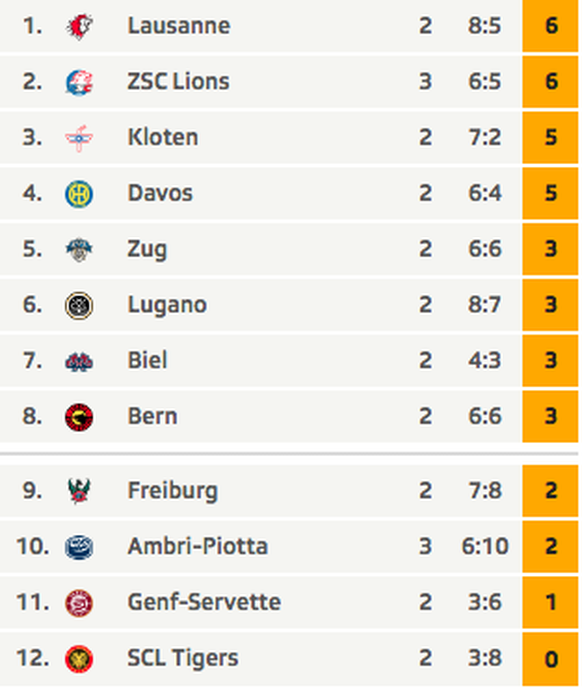582x688 pixels.
Task: Click the Kloten airplane logo
Action: pos(79,138)
